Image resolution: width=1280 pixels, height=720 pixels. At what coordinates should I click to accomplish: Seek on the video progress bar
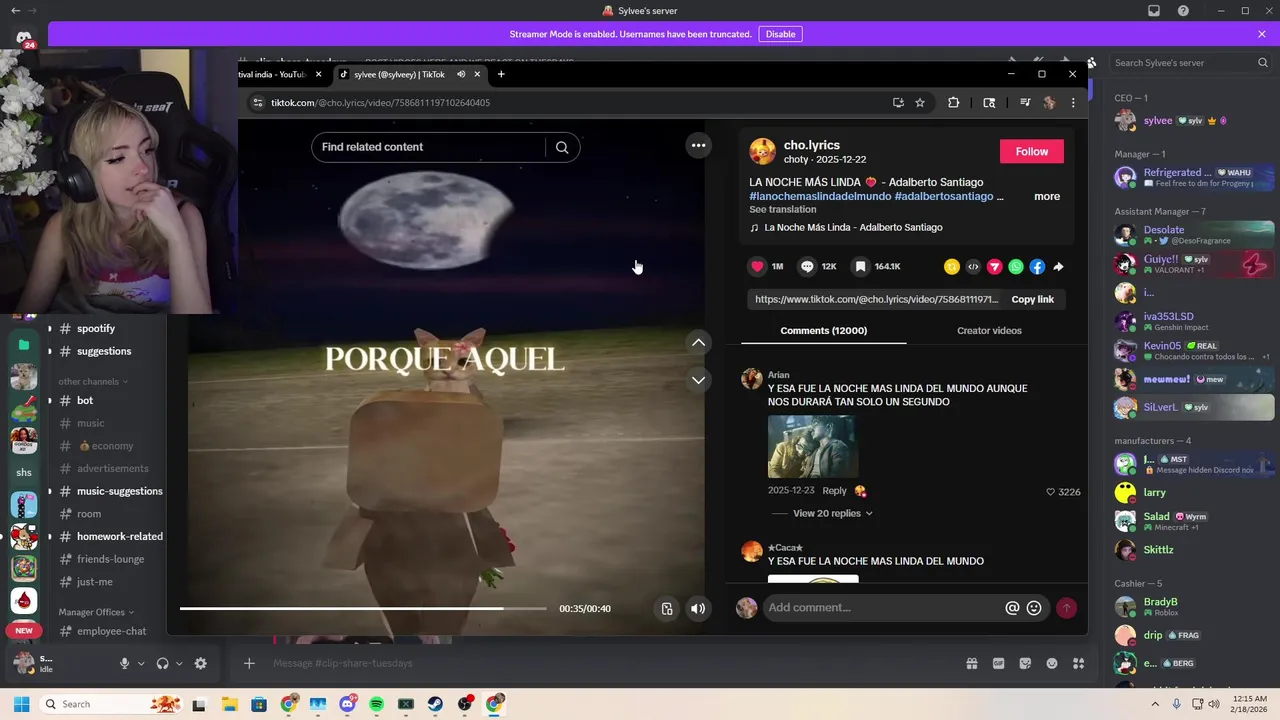[x=363, y=608]
